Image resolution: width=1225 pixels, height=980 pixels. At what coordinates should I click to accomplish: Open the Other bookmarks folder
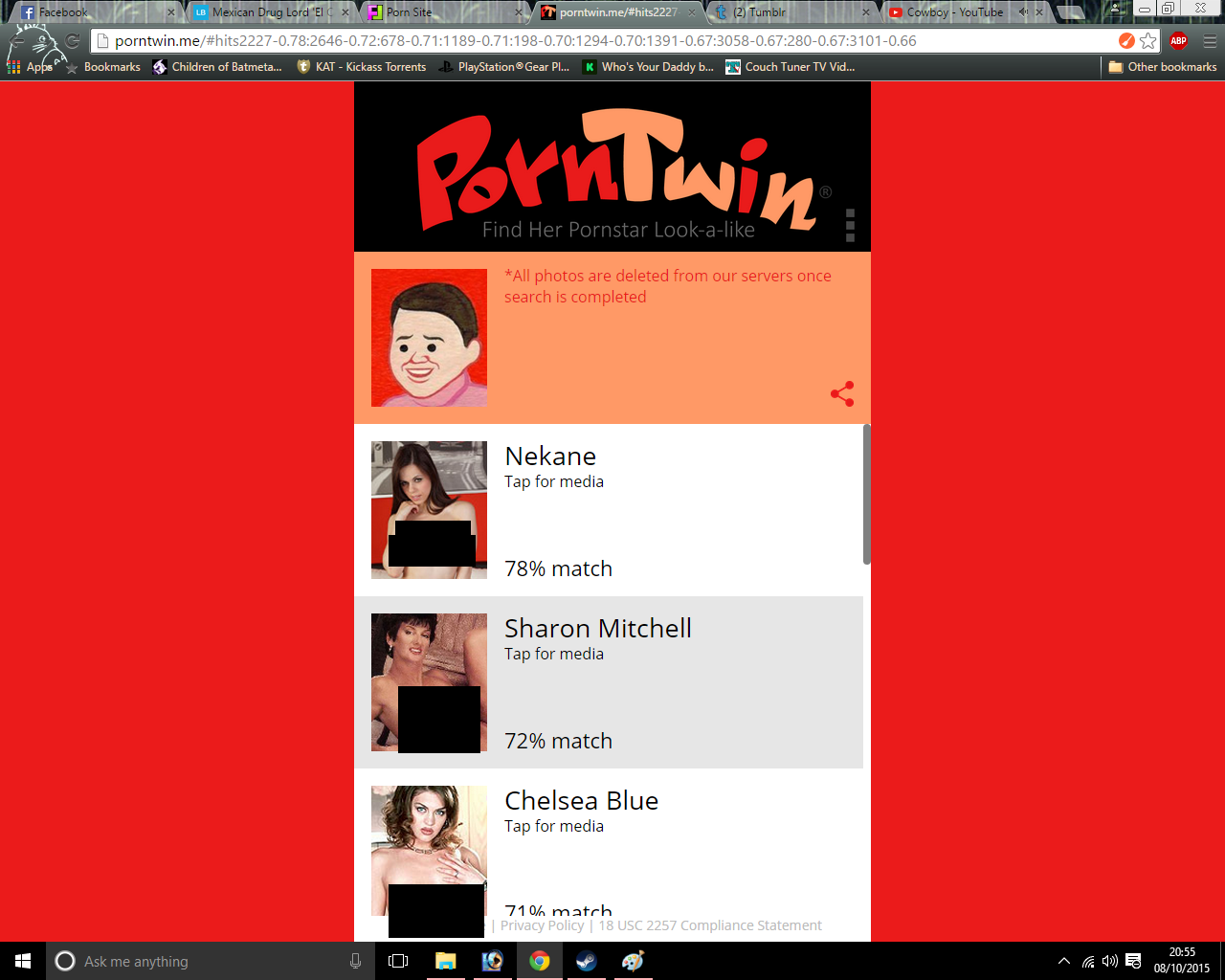pyautogui.click(x=1162, y=67)
